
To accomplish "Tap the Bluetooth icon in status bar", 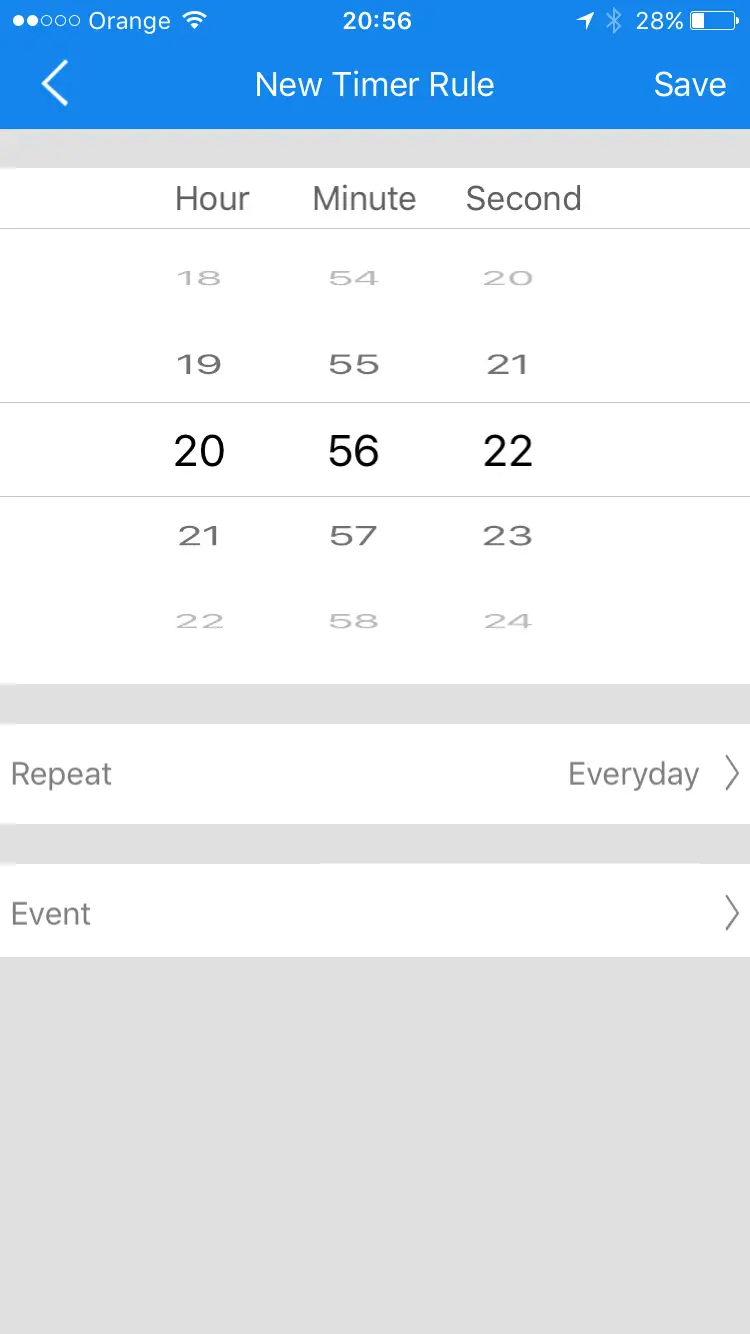I will (614, 20).
